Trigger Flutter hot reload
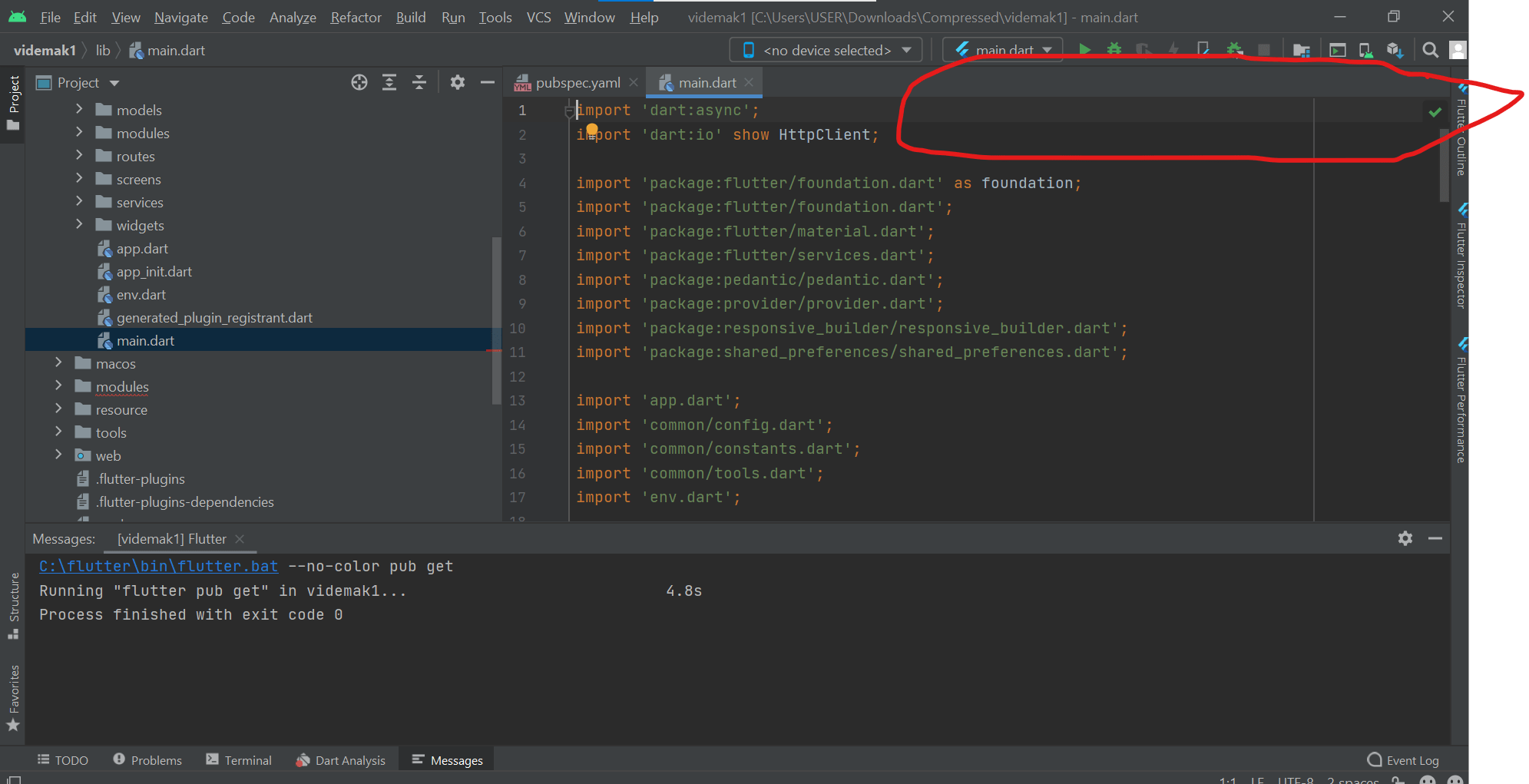Image resolution: width=1529 pixels, height=784 pixels. pyautogui.click(x=1173, y=49)
